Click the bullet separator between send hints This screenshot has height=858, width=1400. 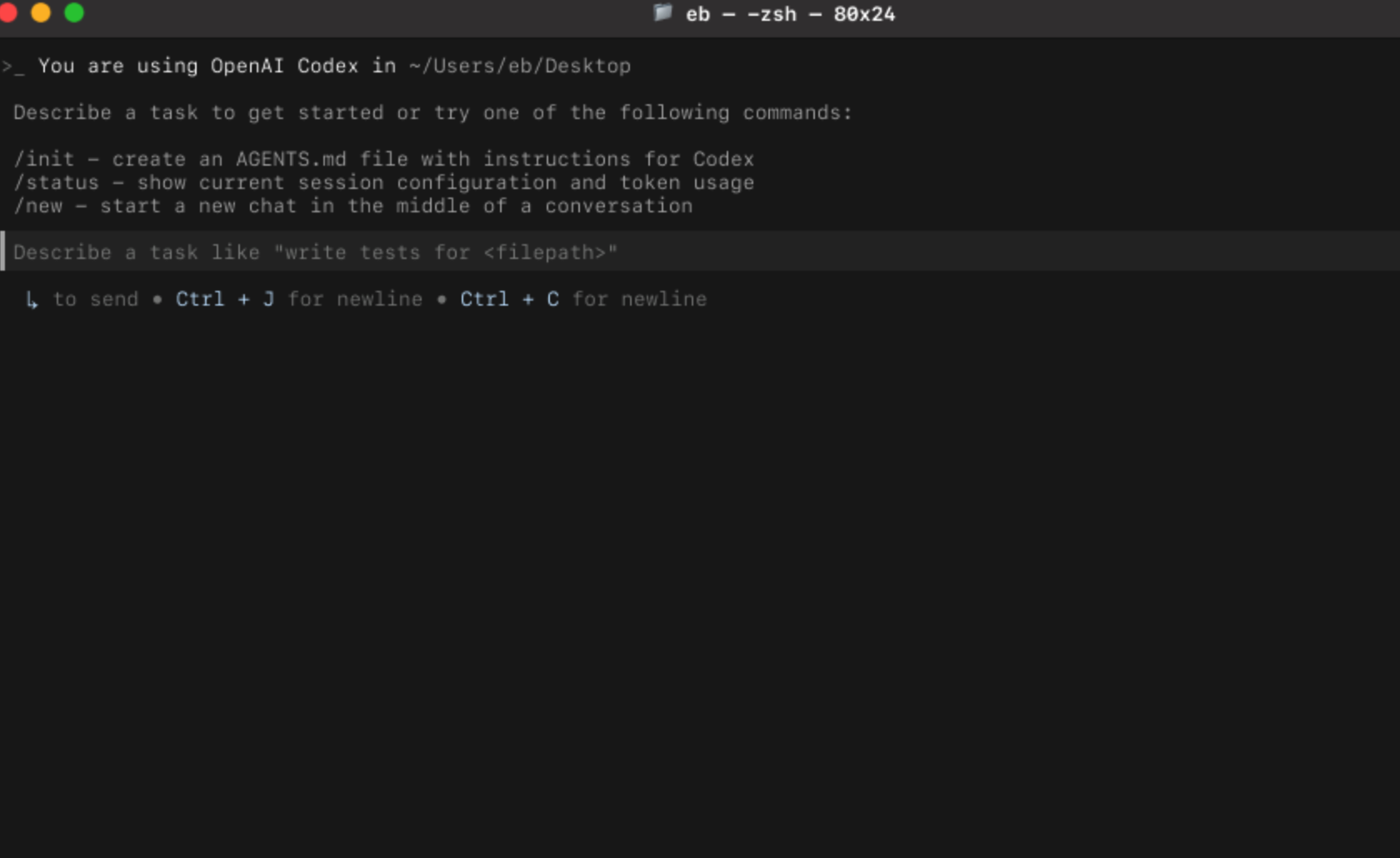click(157, 300)
